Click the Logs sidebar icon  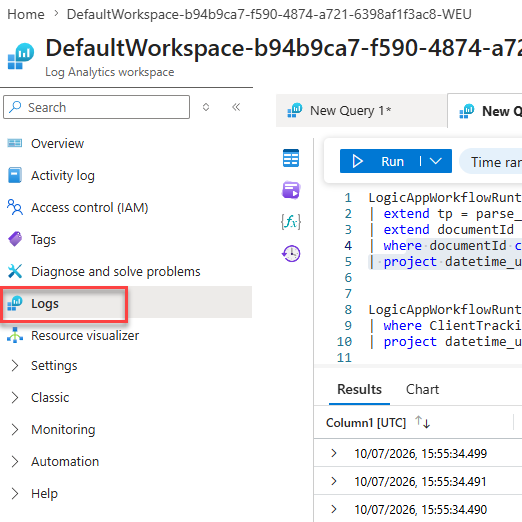click(15, 303)
